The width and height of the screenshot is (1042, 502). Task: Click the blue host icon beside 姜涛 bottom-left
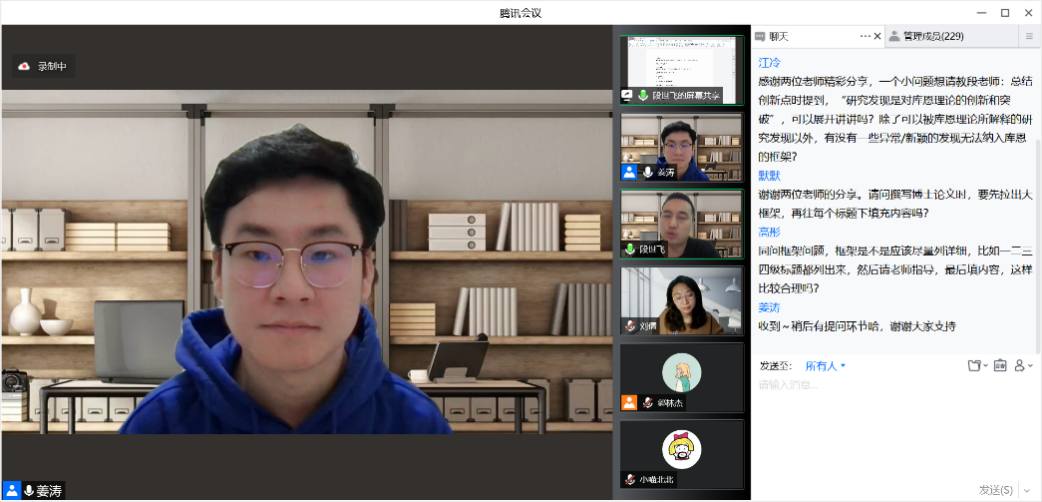pos(12,490)
